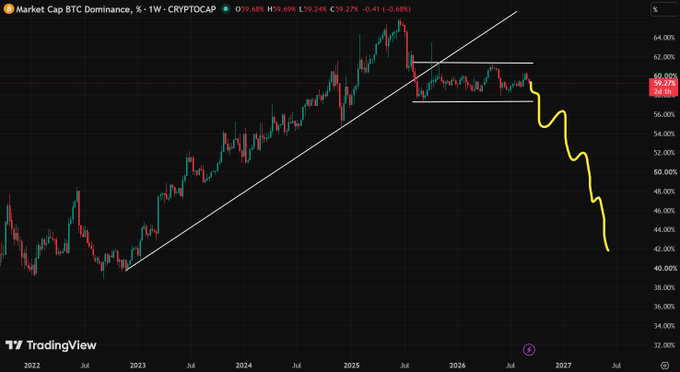Click the 2026 label on the time axis

coord(457,365)
